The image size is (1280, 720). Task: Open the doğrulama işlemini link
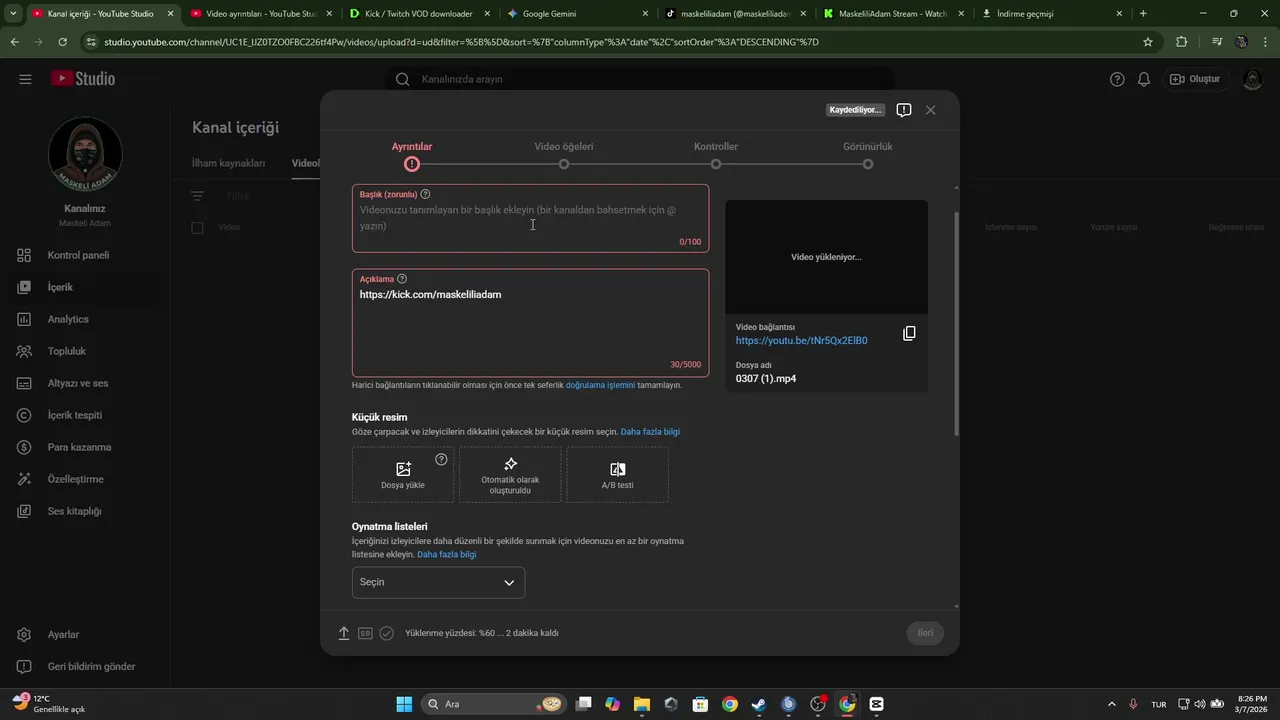(600, 385)
